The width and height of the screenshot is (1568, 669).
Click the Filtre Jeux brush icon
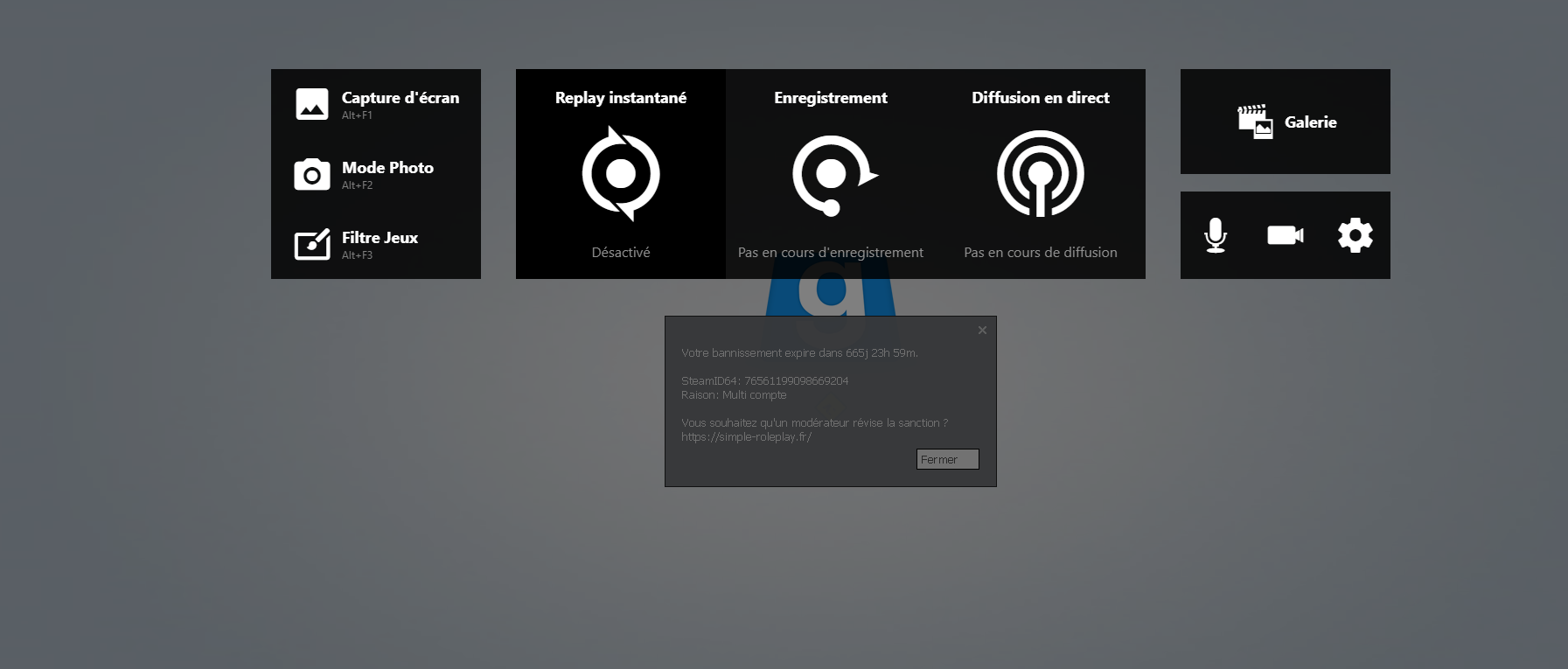point(312,244)
